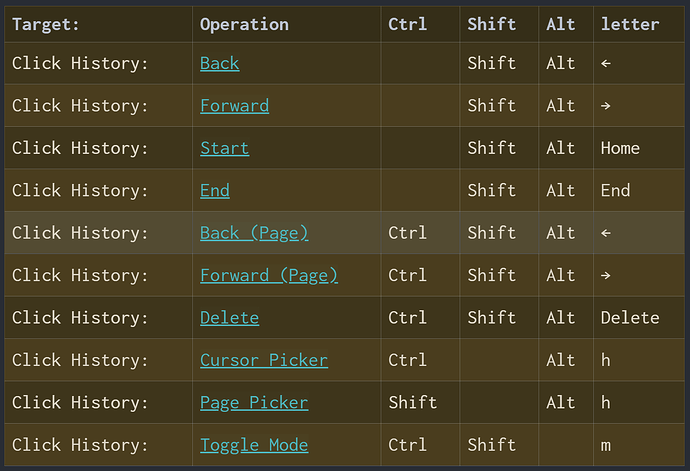This screenshot has width=690, height=471.
Task: Select the Ctrl column header
Action: 407,24
